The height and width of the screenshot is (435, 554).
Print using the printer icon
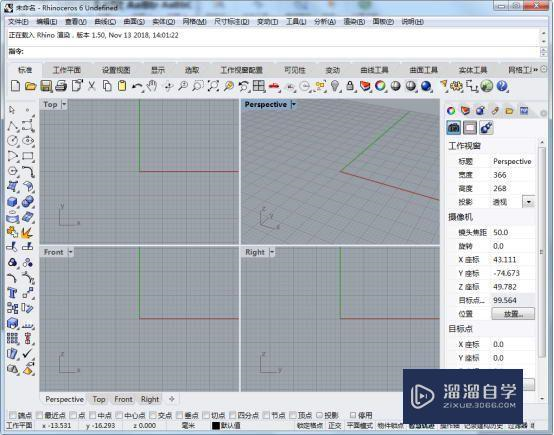61,86
